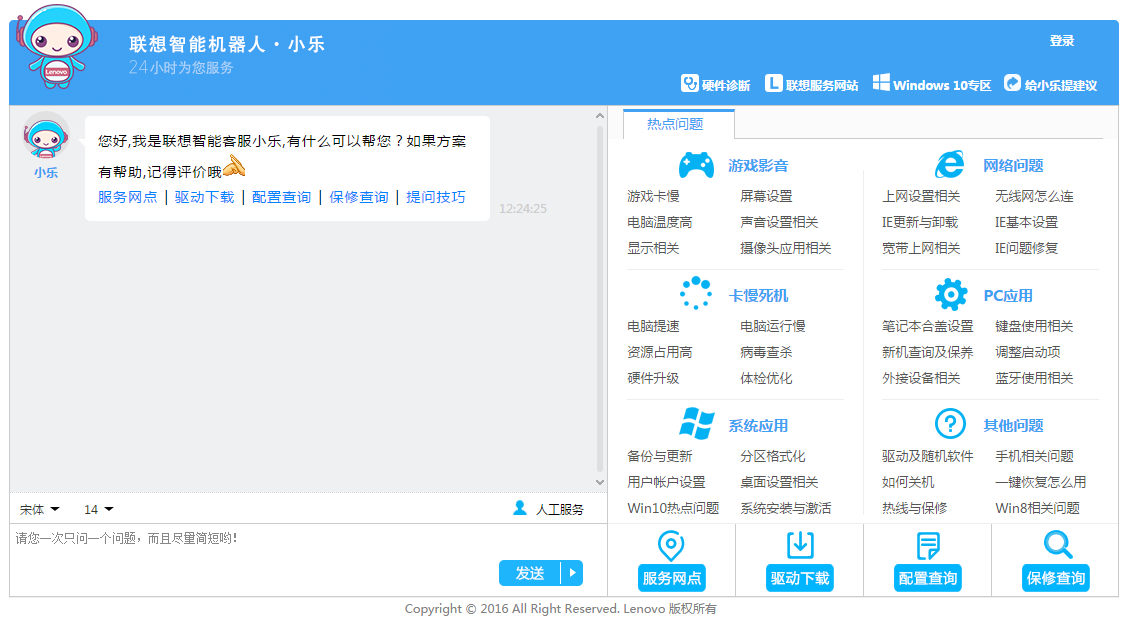Select the 备份与更新 hot question
Screen dimensions: 1121x622
point(660,456)
